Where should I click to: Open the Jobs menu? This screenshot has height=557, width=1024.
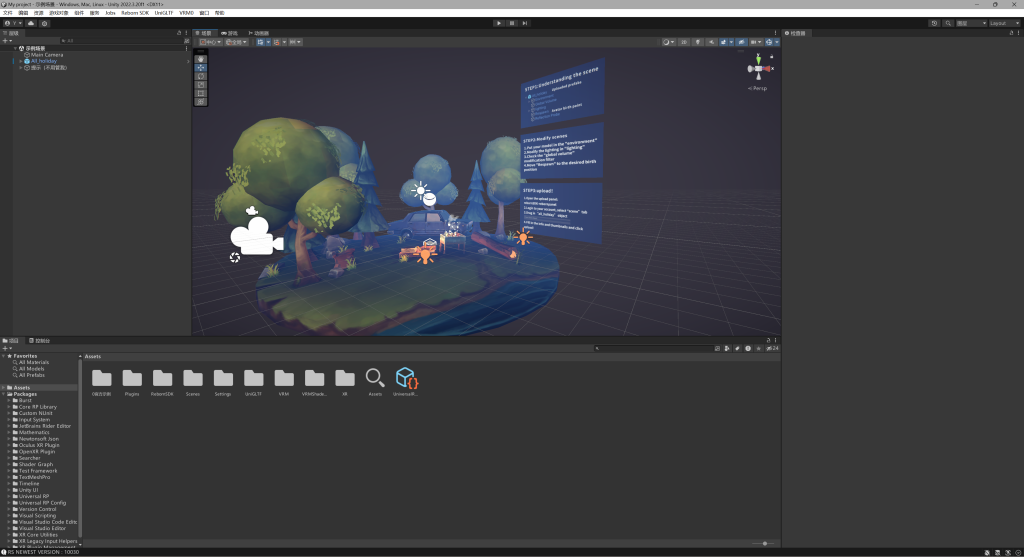(110, 13)
